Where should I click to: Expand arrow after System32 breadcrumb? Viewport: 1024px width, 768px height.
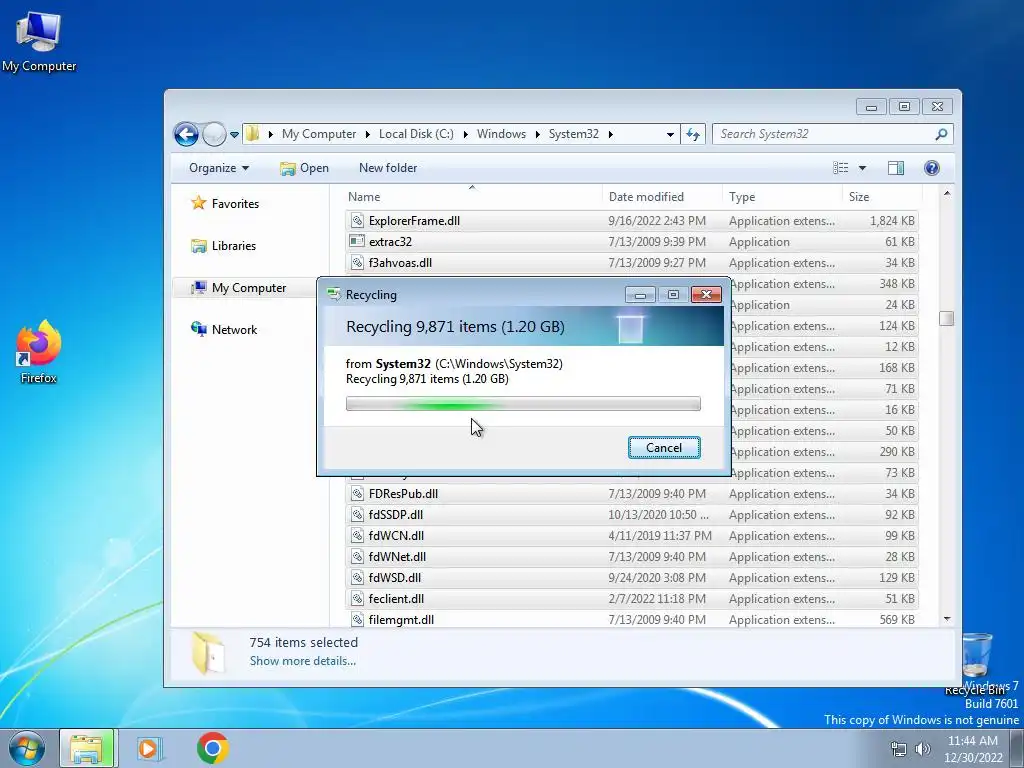click(x=611, y=134)
